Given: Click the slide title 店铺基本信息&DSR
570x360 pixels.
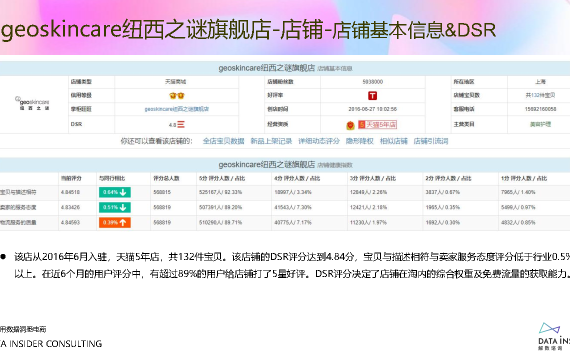Looking at the screenshot, I should (414, 30).
